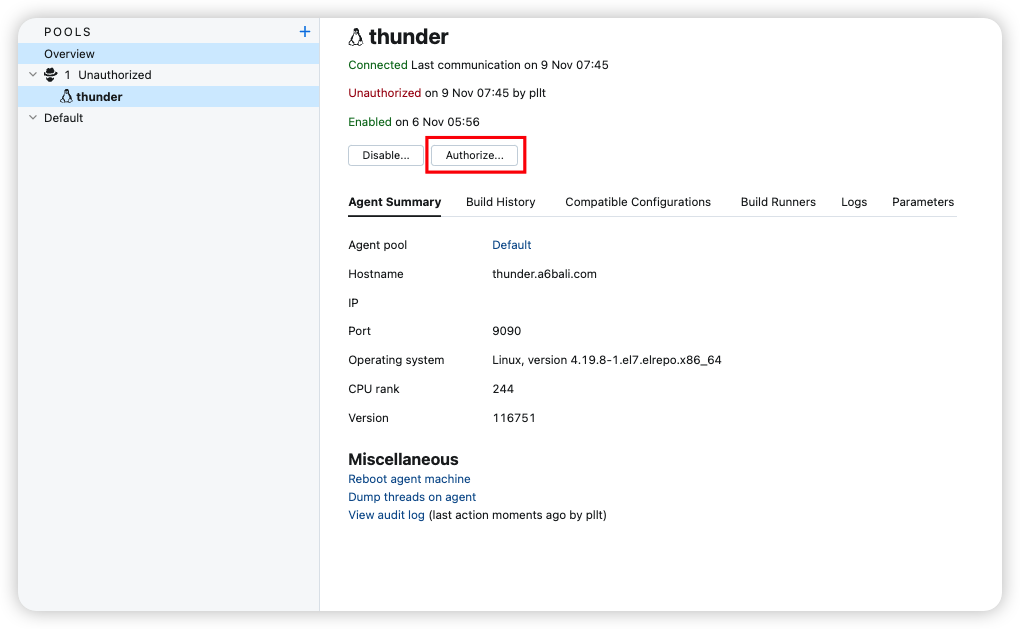Click the version number 116751

pyautogui.click(x=513, y=418)
